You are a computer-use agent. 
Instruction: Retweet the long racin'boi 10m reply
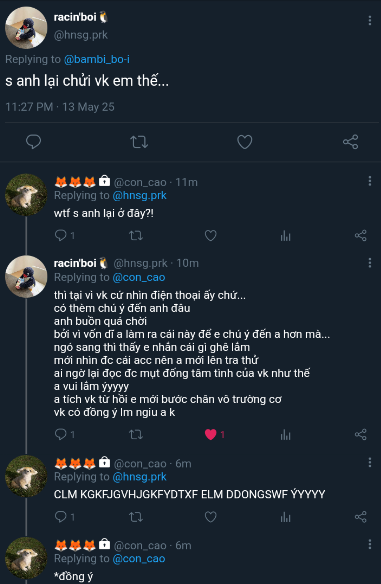click(x=136, y=434)
